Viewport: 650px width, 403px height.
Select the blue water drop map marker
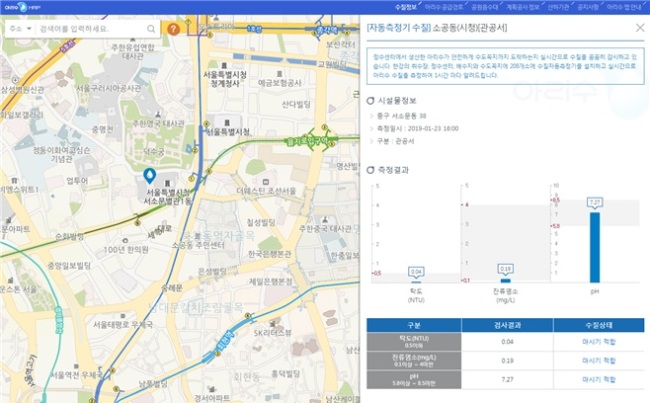click(x=149, y=176)
